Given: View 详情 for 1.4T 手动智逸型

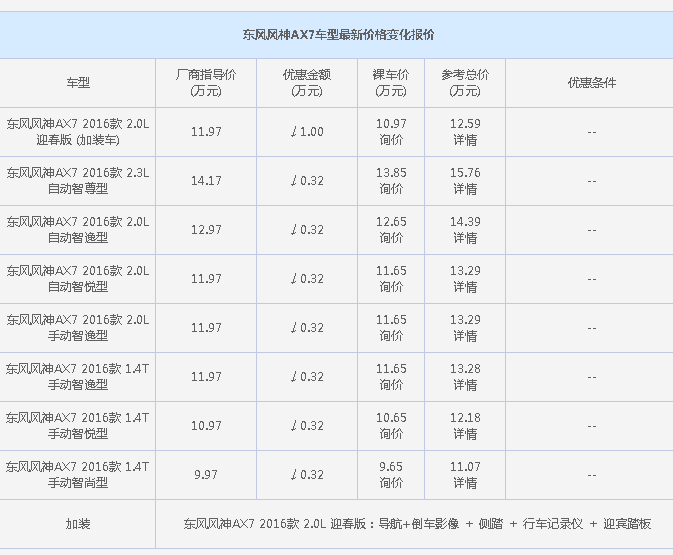Looking at the screenshot, I should pyautogui.click(x=465, y=385).
